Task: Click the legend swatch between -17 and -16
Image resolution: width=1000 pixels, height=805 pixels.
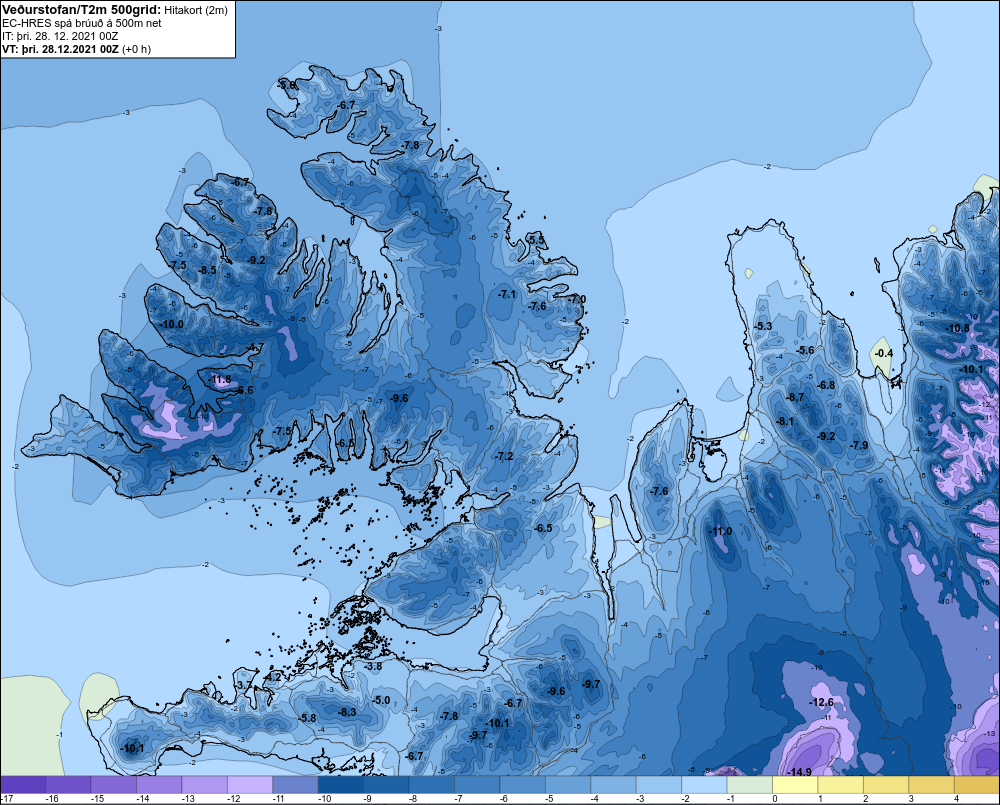Action: pos(23,785)
